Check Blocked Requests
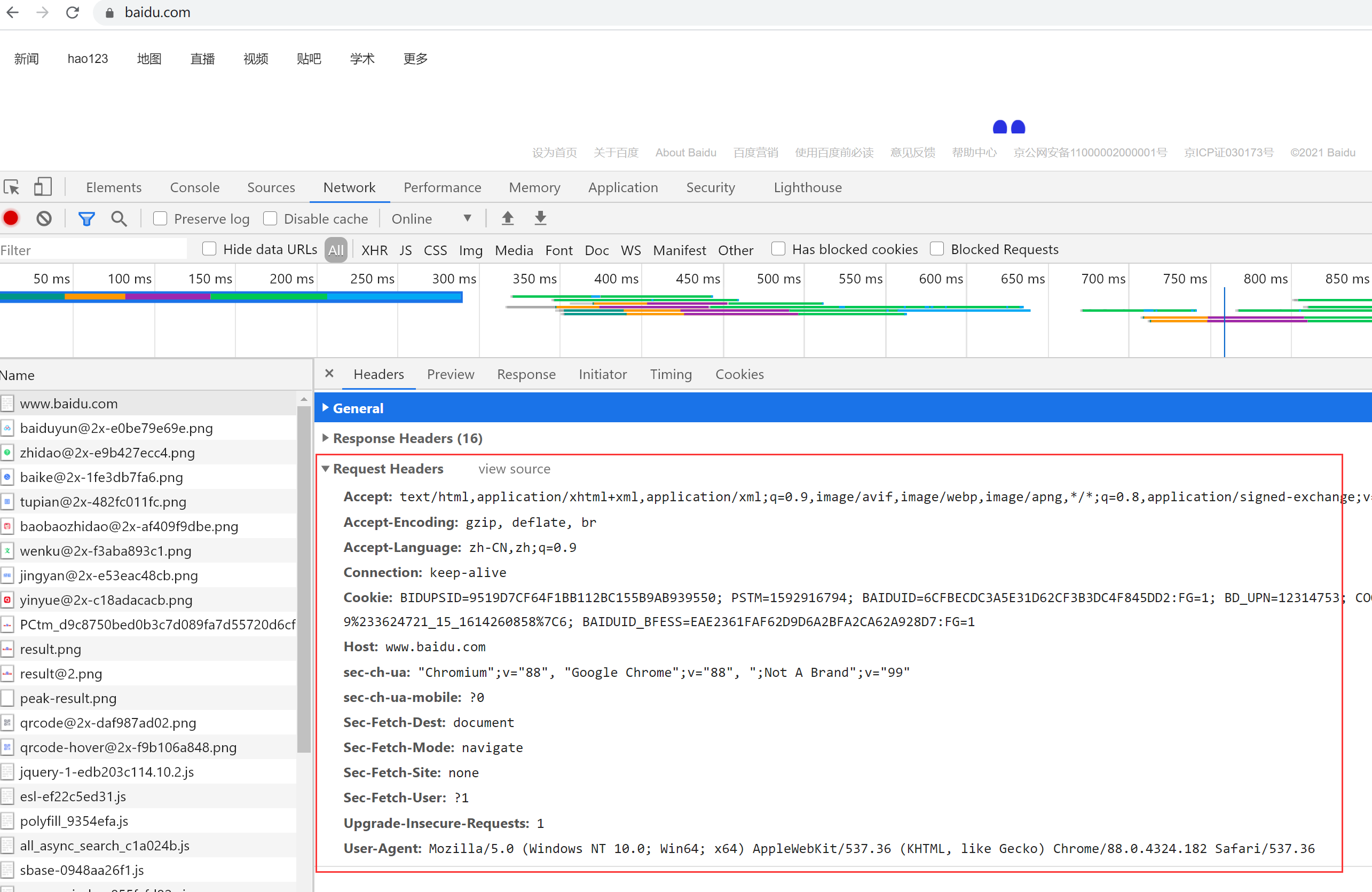The height and width of the screenshot is (892, 1372). pyautogui.click(x=937, y=249)
